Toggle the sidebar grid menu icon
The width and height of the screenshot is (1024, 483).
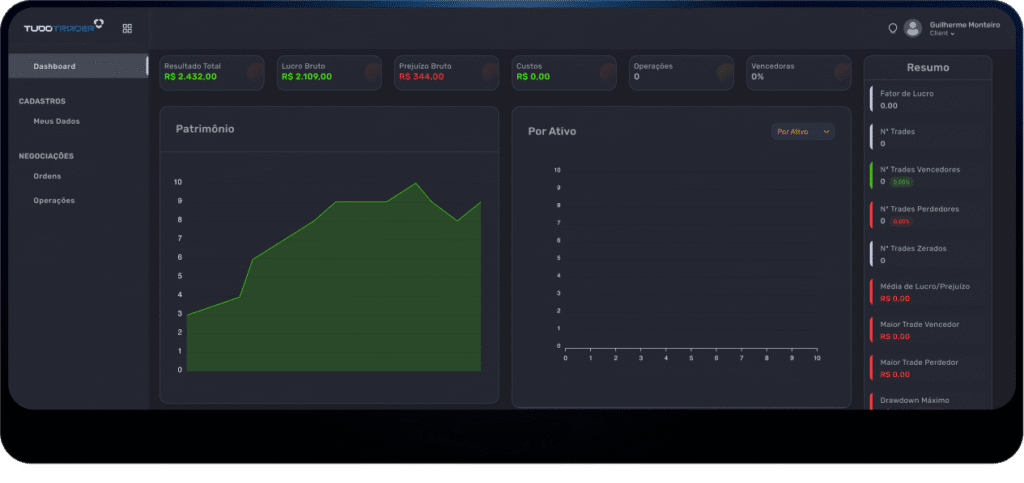point(127,28)
